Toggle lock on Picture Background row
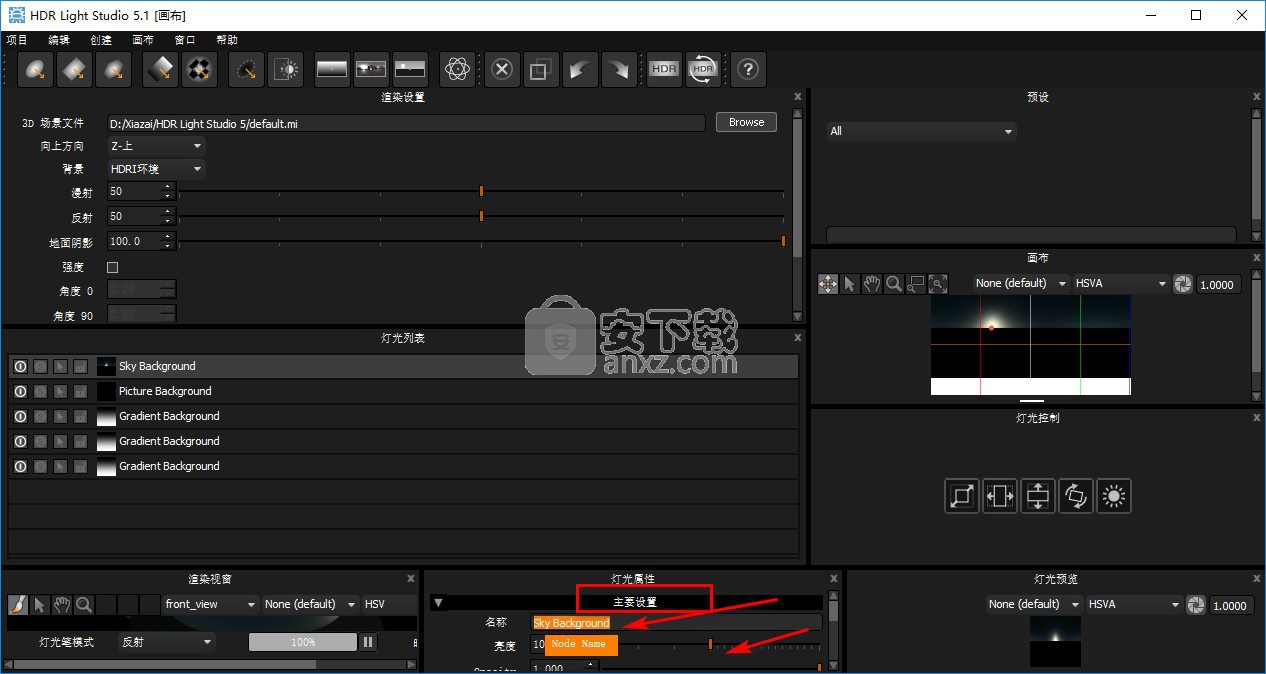The image size is (1266, 674). pyautogui.click(x=80, y=391)
